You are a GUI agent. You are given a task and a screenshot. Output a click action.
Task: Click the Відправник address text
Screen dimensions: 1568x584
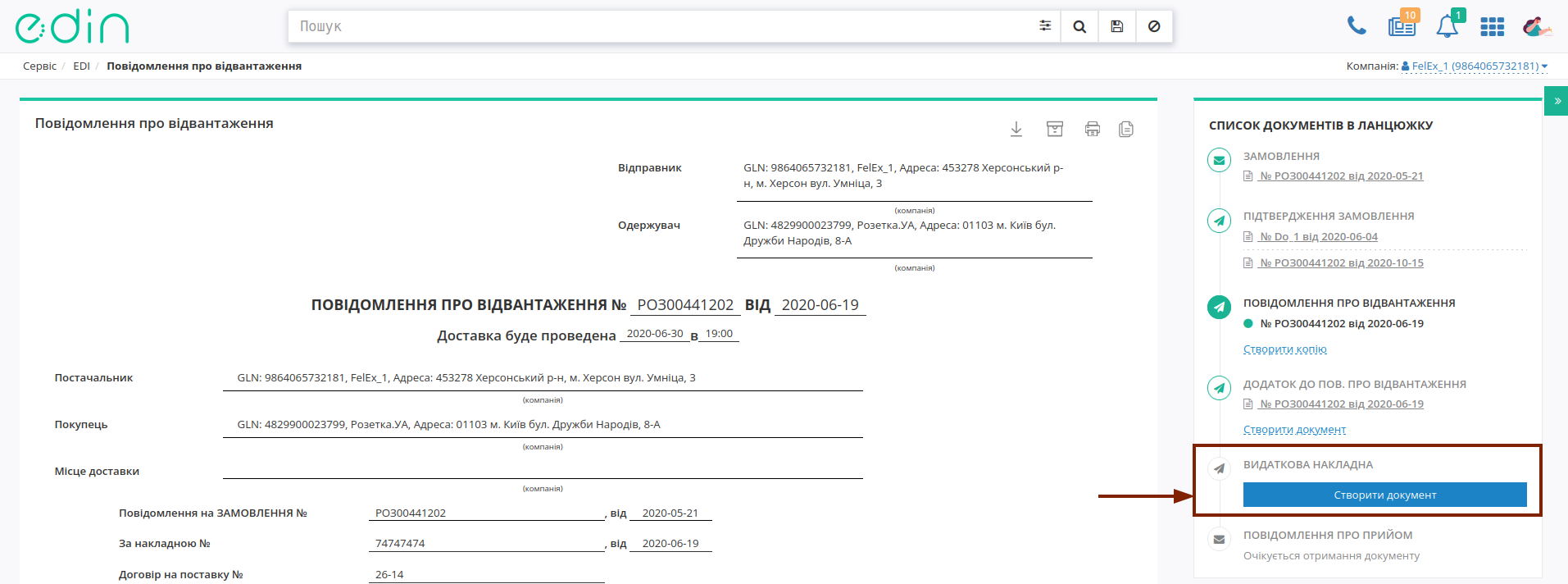(x=903, y=176)
